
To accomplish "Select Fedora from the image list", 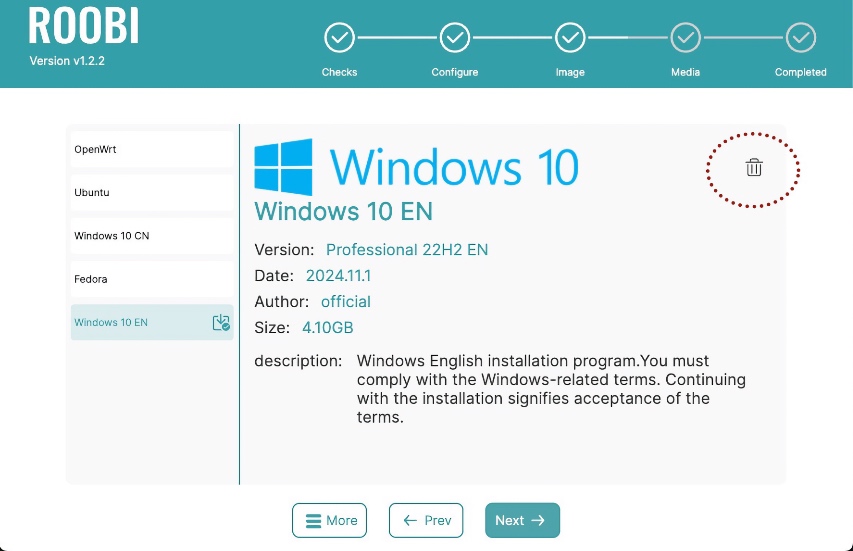I will click(x=152, y=279).
